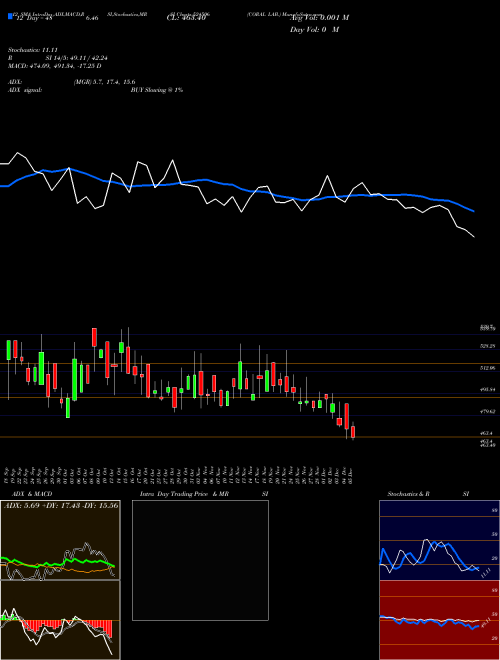Screen dimensions: 500x660
Task: Click the blue 12-day SMA legend square
Action: point(10,16)
